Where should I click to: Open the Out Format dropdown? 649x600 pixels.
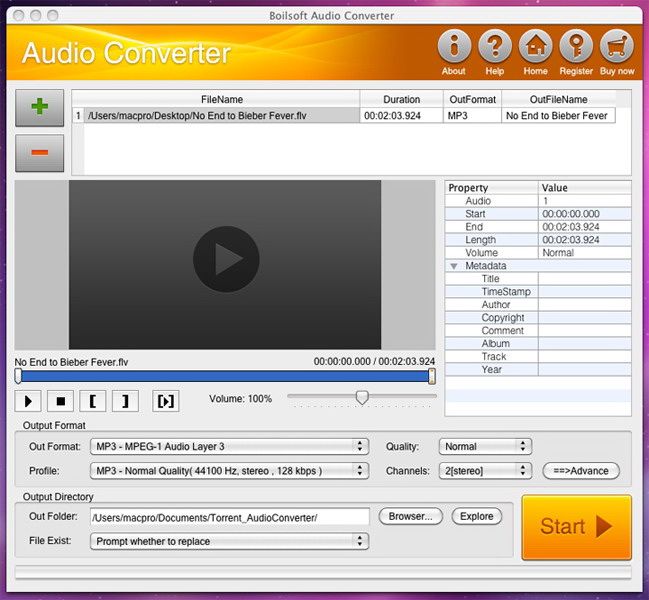tap(229, 446)
